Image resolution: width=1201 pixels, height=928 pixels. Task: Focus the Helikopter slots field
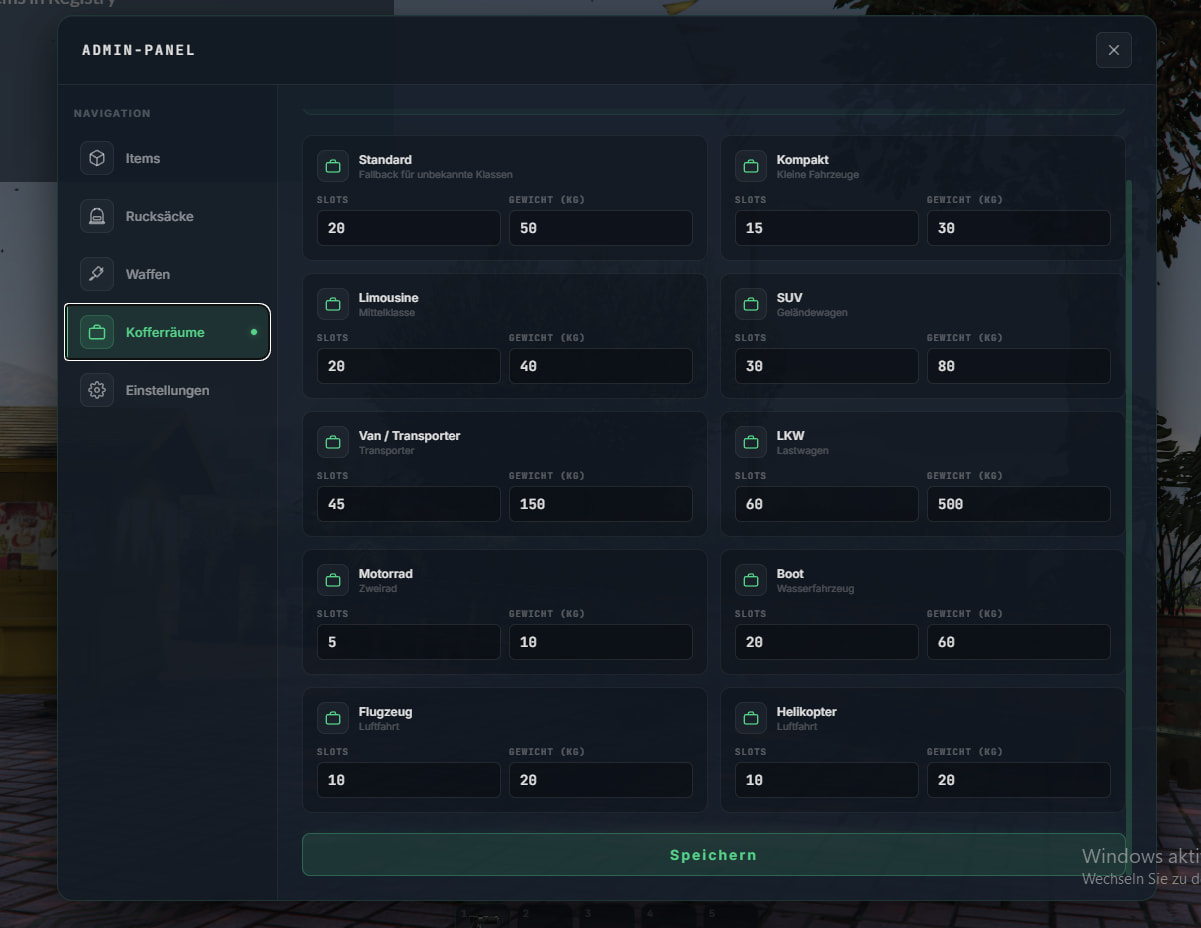[x=827, y=780]
